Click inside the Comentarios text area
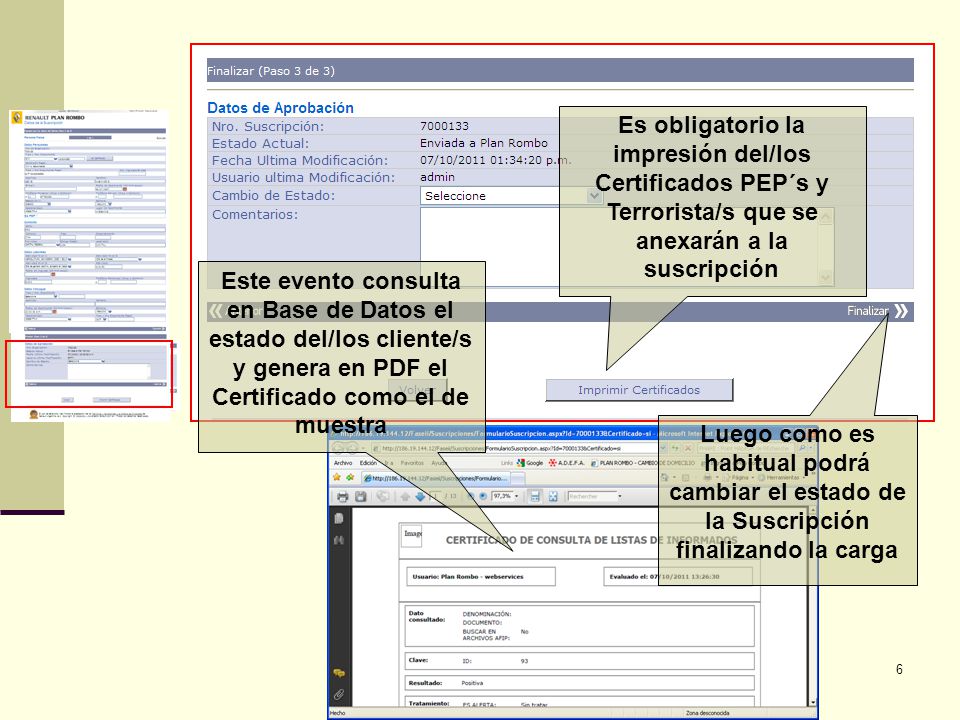960x720 pixels. click(627, 246)
